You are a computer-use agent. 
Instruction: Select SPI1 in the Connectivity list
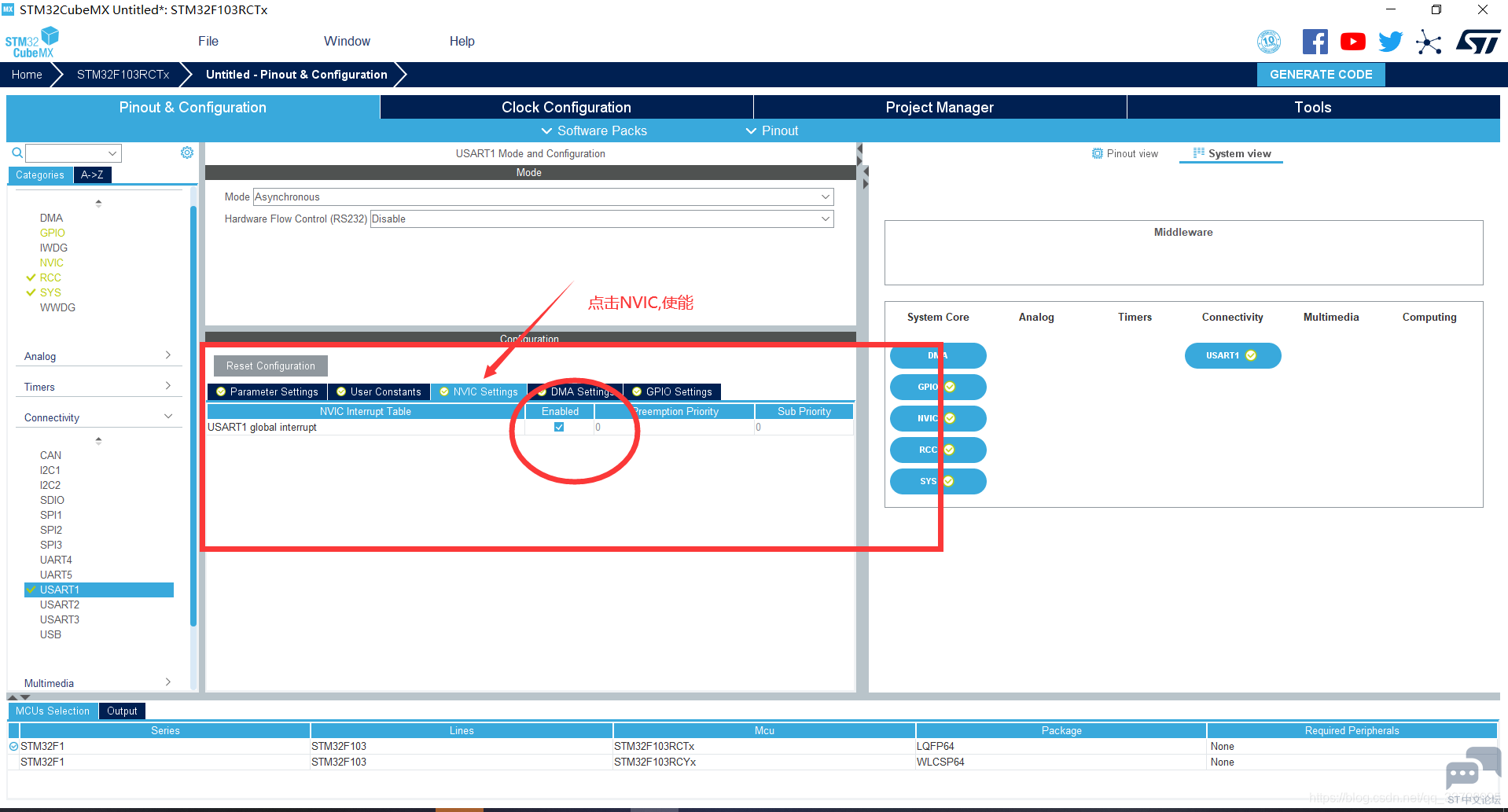[x=50, y=515]
